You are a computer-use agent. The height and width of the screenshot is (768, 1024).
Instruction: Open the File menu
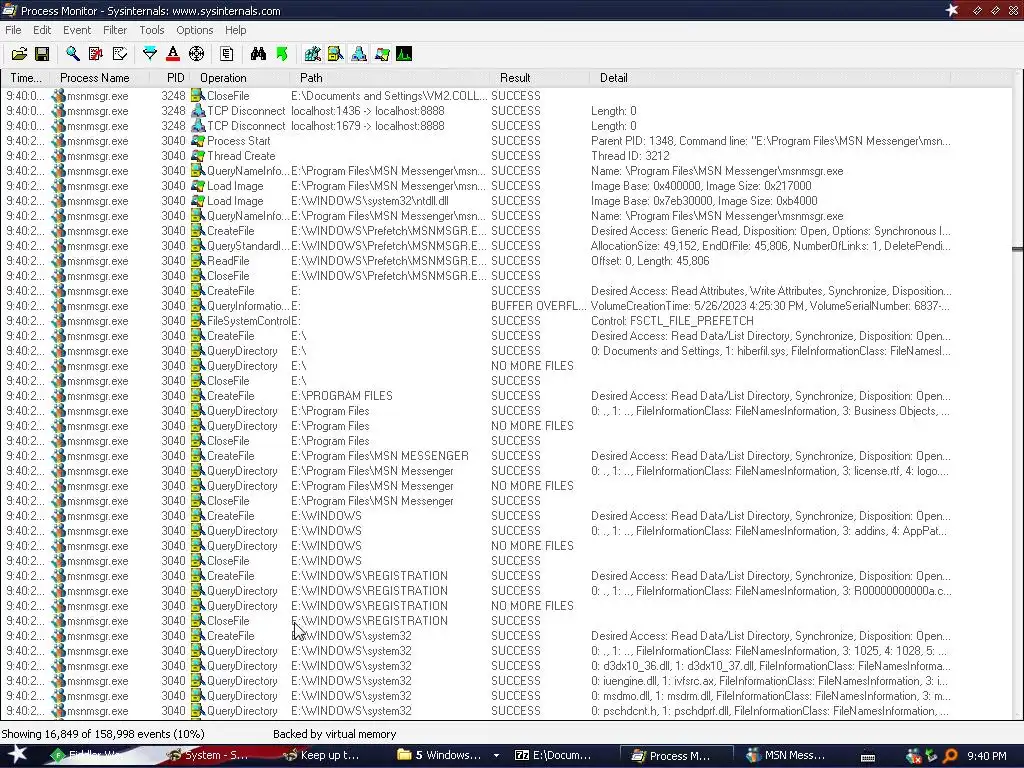click(13, 30)
